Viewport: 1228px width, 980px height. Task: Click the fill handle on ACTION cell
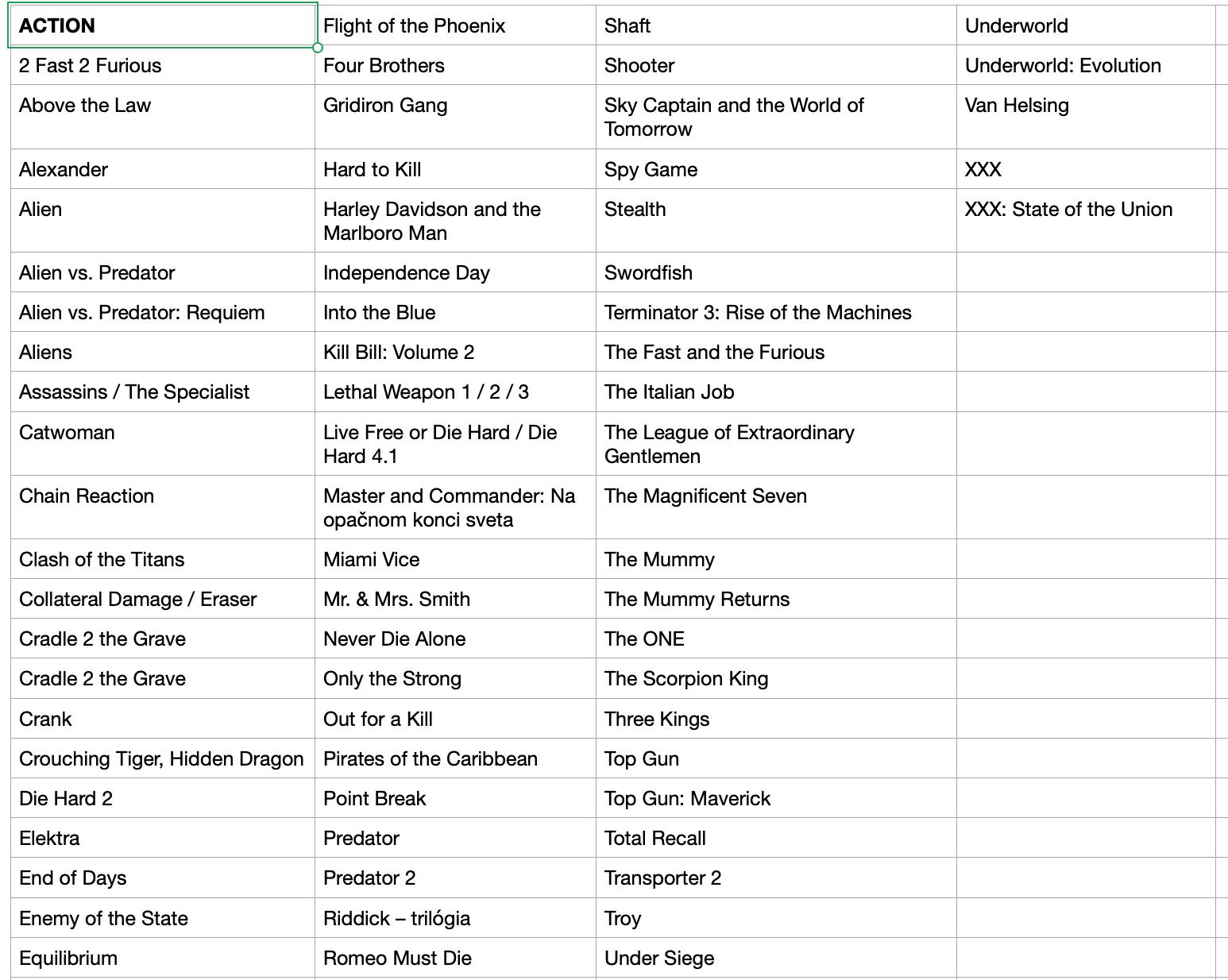coord(318,48)
